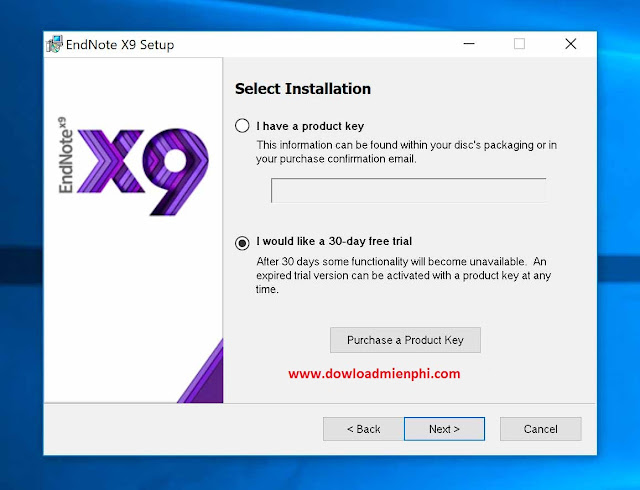This screenshot has height=490, width=640.
Task: Choose the 30-day free trial radio option
Action: (x=241, y=242)
